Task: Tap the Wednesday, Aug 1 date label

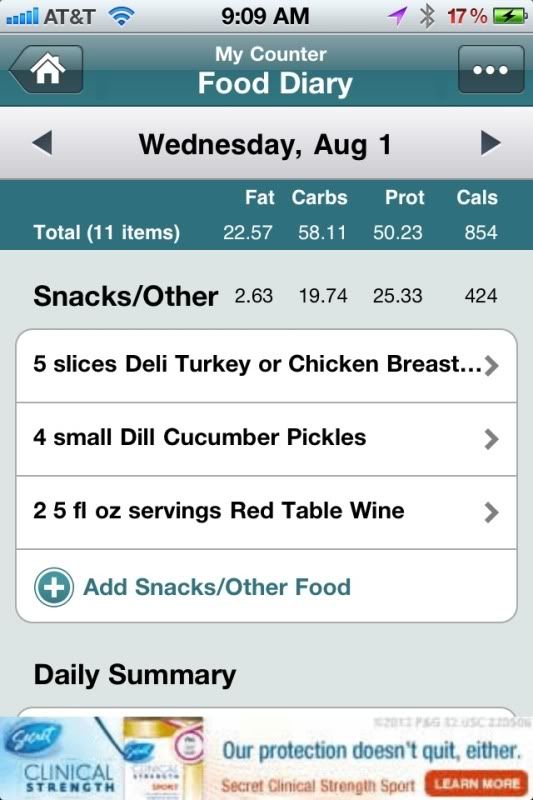Action: [265, 144]
